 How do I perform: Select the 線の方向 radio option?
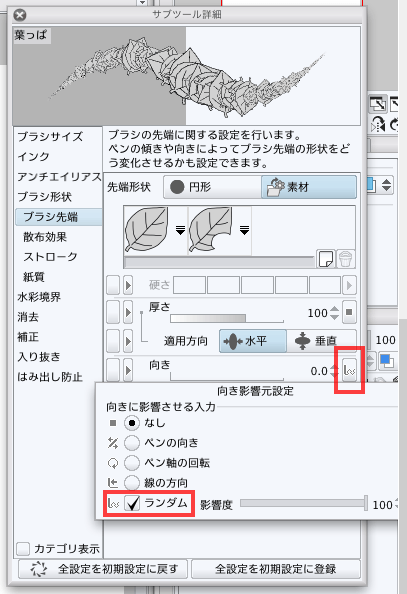coord(132,483)
